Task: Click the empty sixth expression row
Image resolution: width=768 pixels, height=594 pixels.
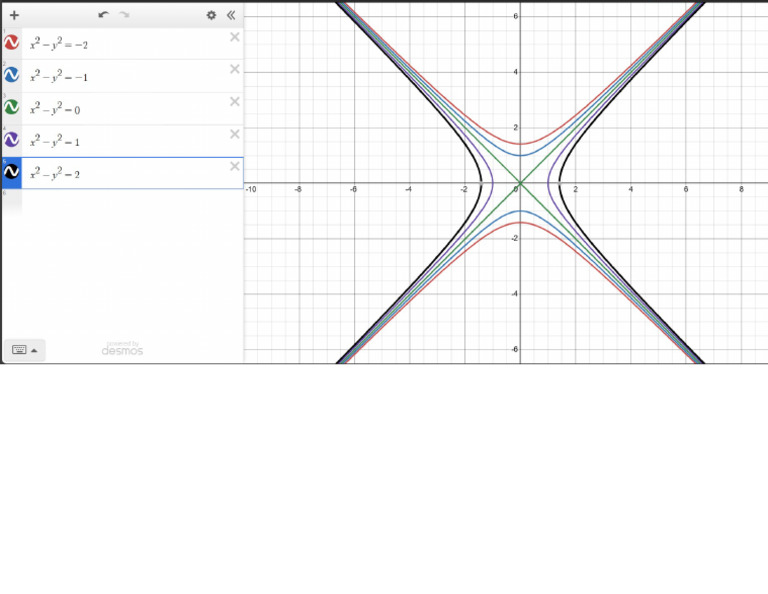Action: 122,202
